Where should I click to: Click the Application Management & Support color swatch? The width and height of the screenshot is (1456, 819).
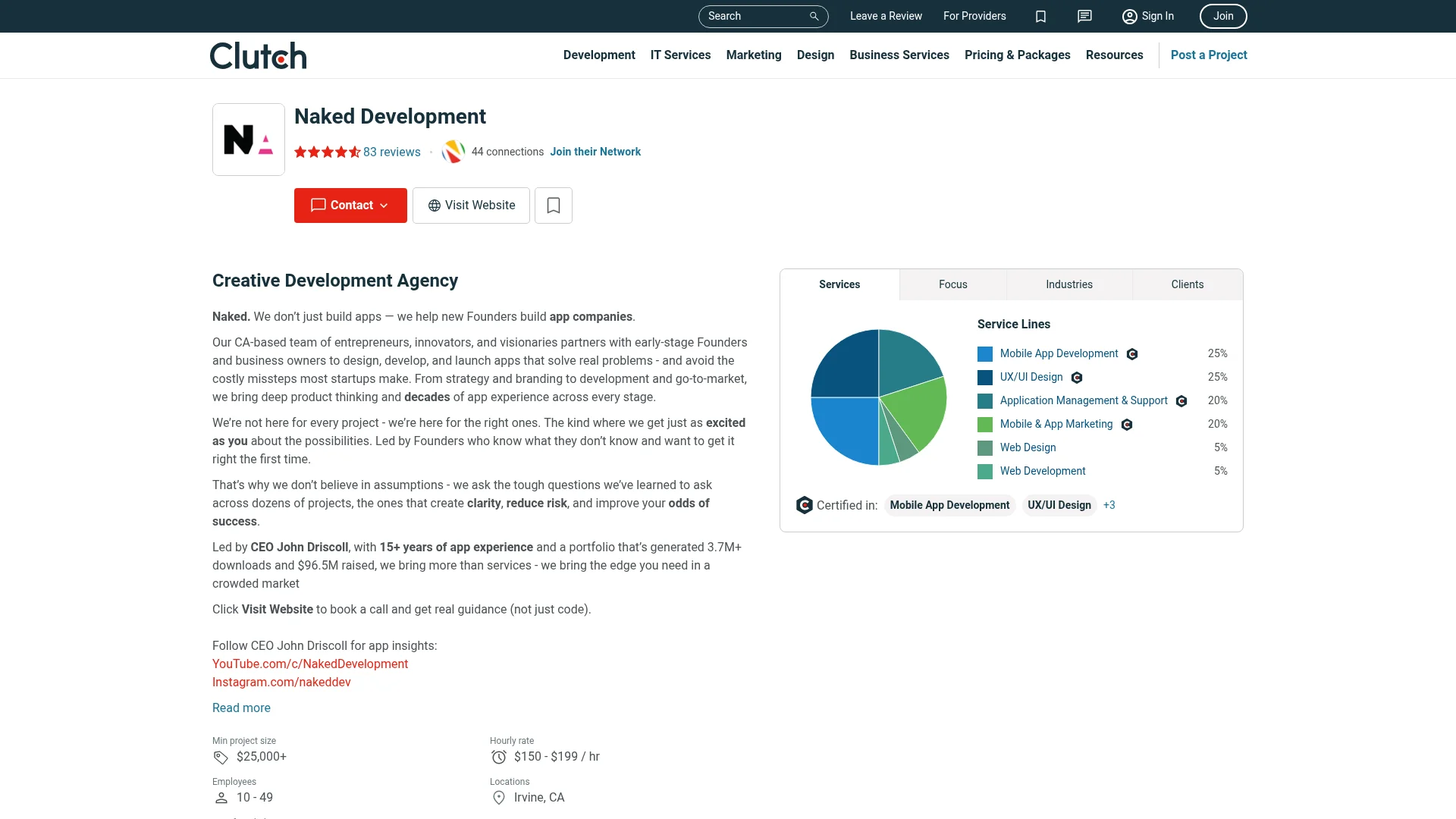pos(985,401)
